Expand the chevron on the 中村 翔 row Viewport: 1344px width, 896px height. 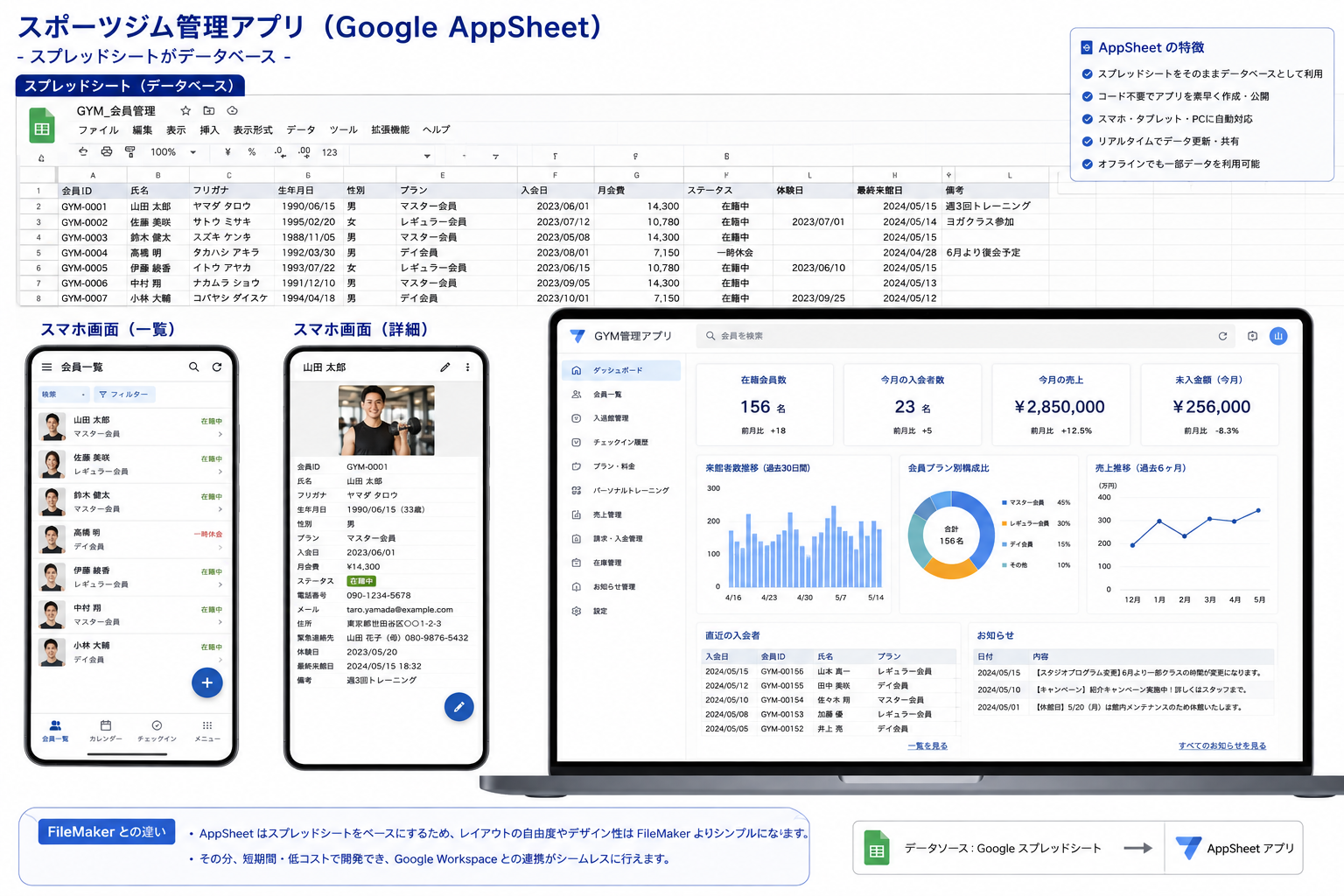[220, 622]
